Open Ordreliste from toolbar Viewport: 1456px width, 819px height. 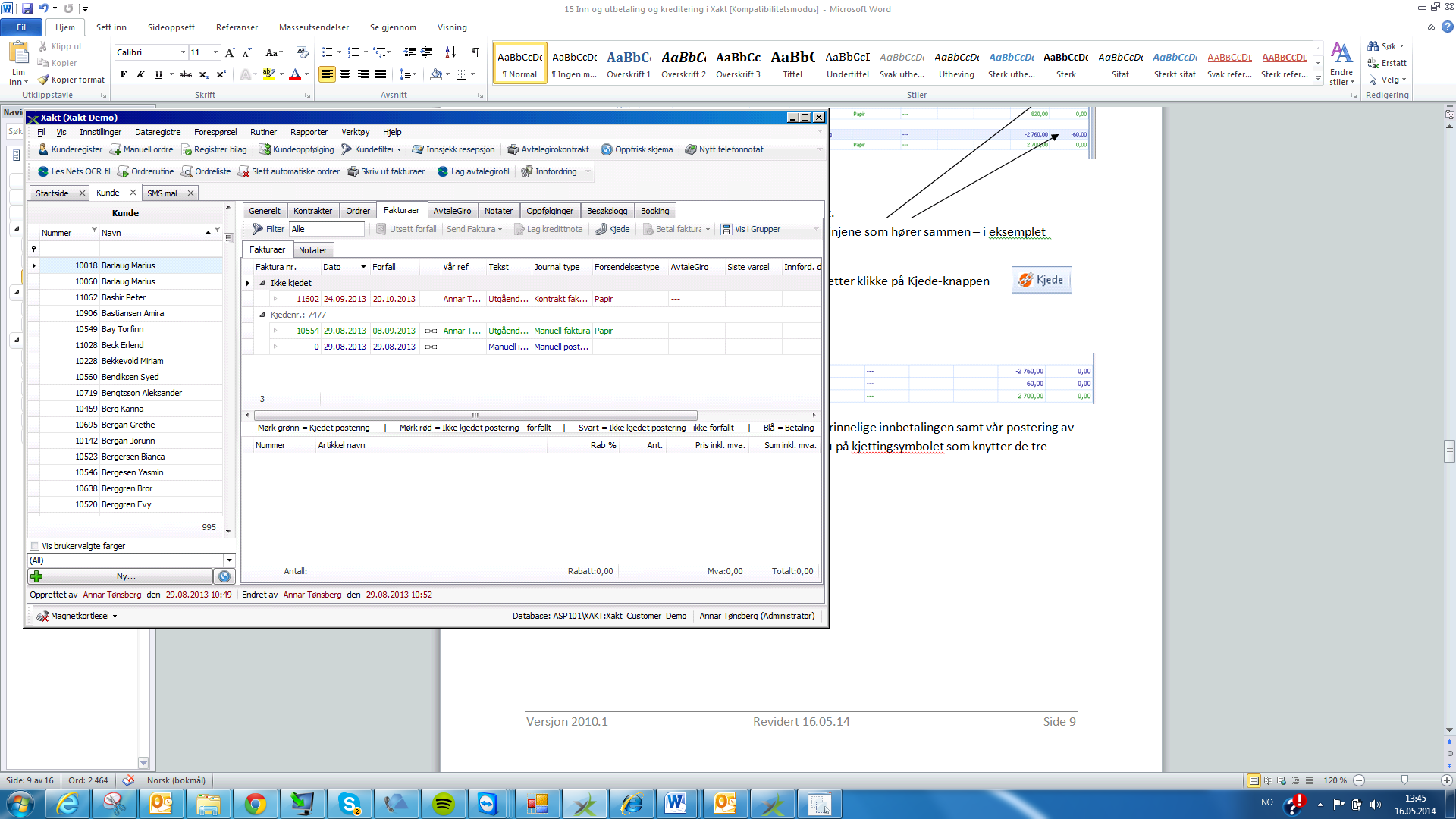pyautogui.click(x=206, y=171)
